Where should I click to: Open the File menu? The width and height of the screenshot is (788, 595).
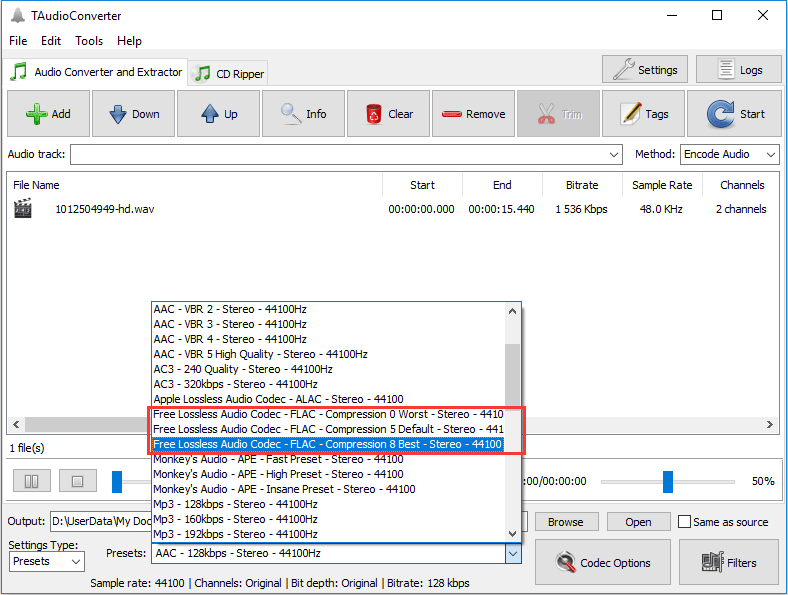18,41
